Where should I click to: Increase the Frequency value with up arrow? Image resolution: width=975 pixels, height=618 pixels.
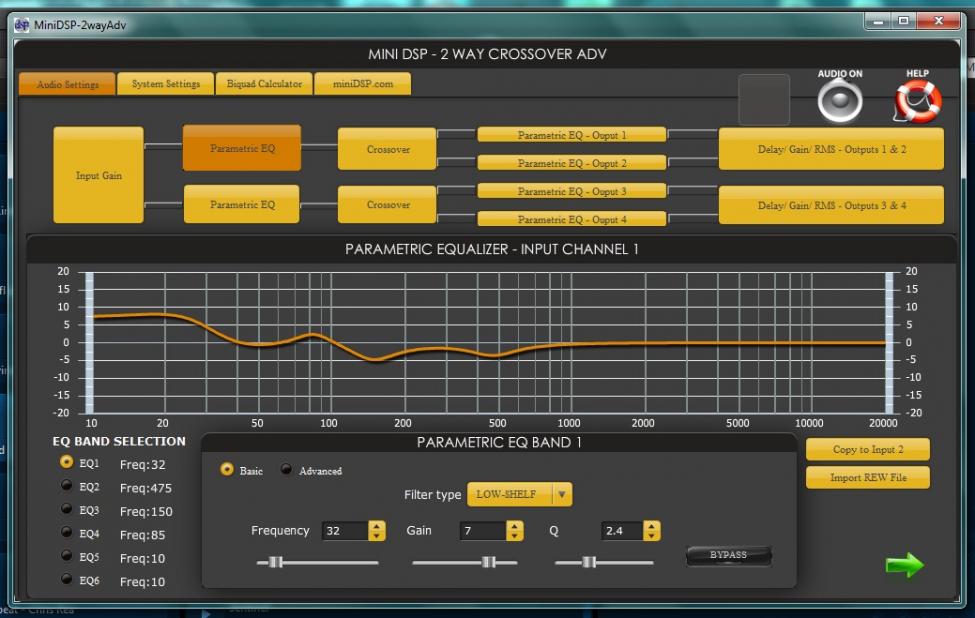click(x=376, y=526)
